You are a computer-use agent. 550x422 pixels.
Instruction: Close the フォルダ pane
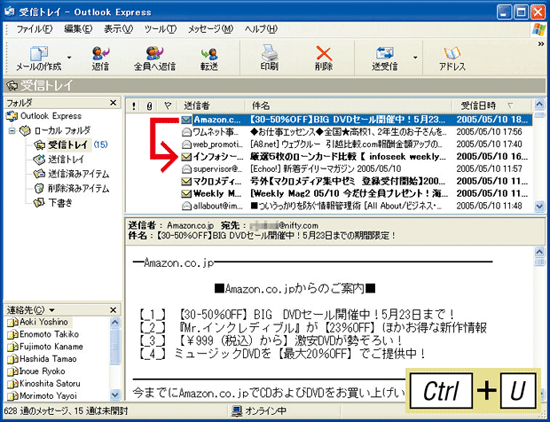point(113,103)
